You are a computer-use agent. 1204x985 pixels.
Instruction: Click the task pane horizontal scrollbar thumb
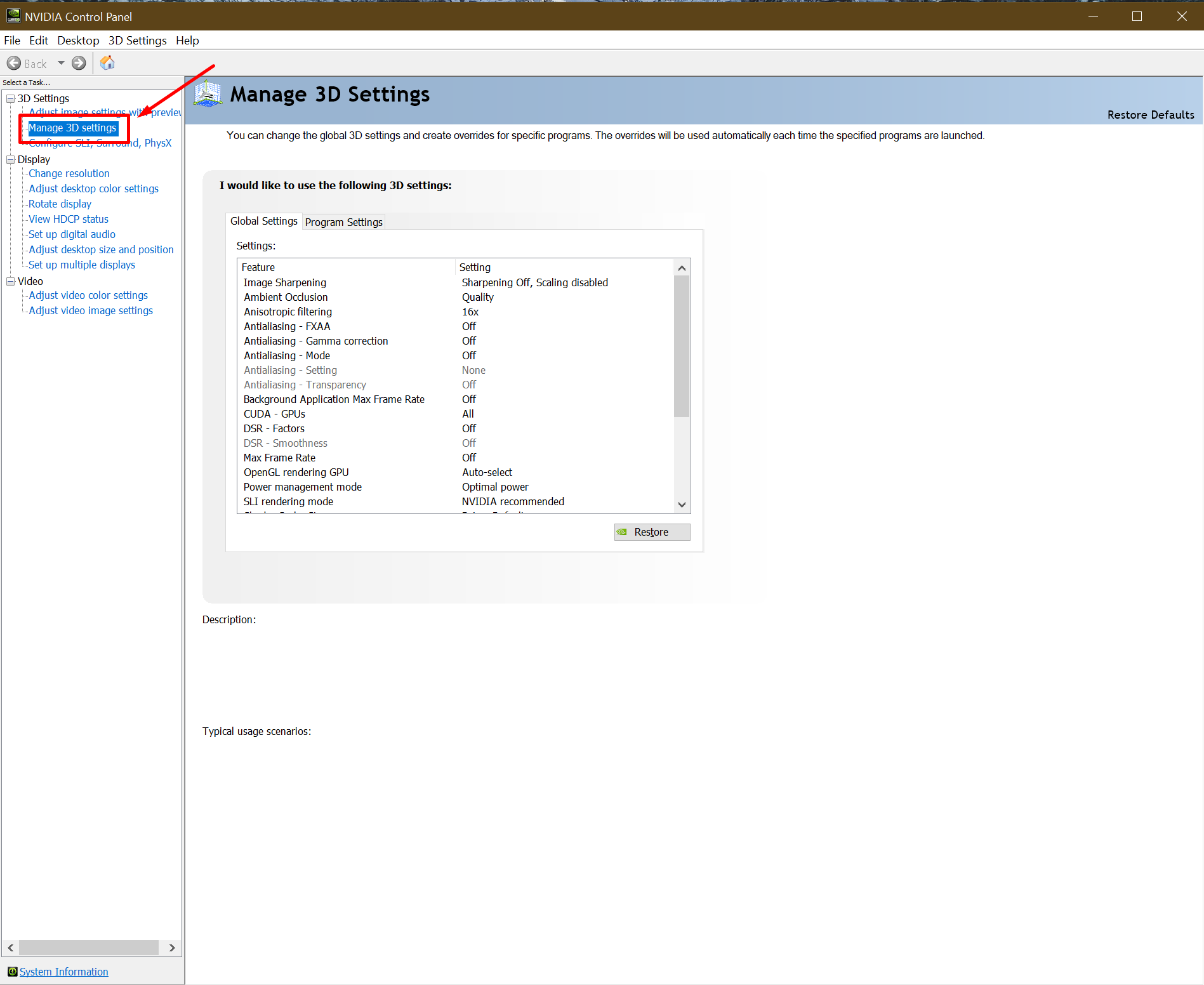89,948
